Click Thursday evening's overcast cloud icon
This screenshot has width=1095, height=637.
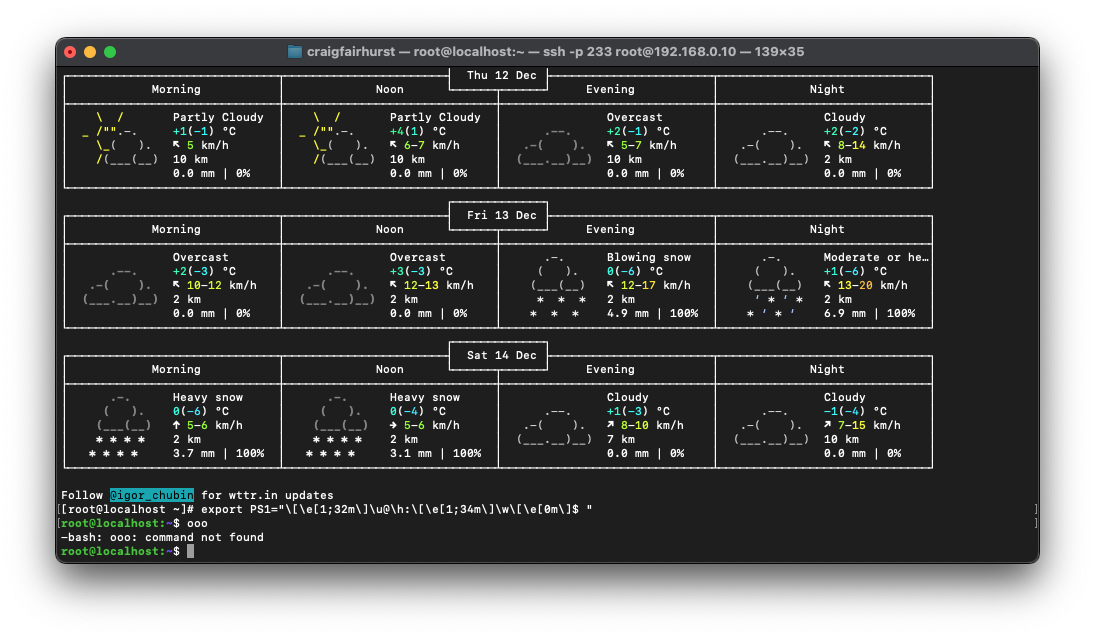click(555, 145)
